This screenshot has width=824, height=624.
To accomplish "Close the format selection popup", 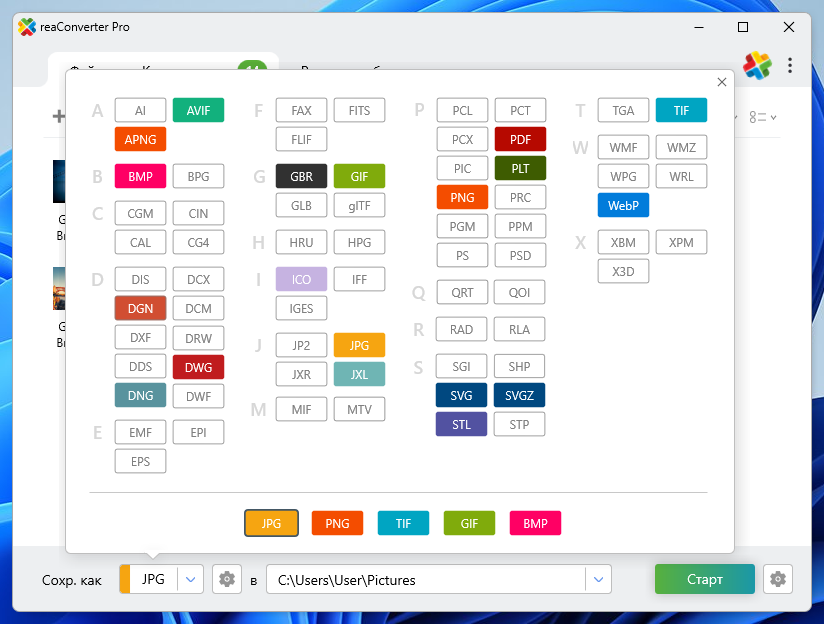I will 722,83.
